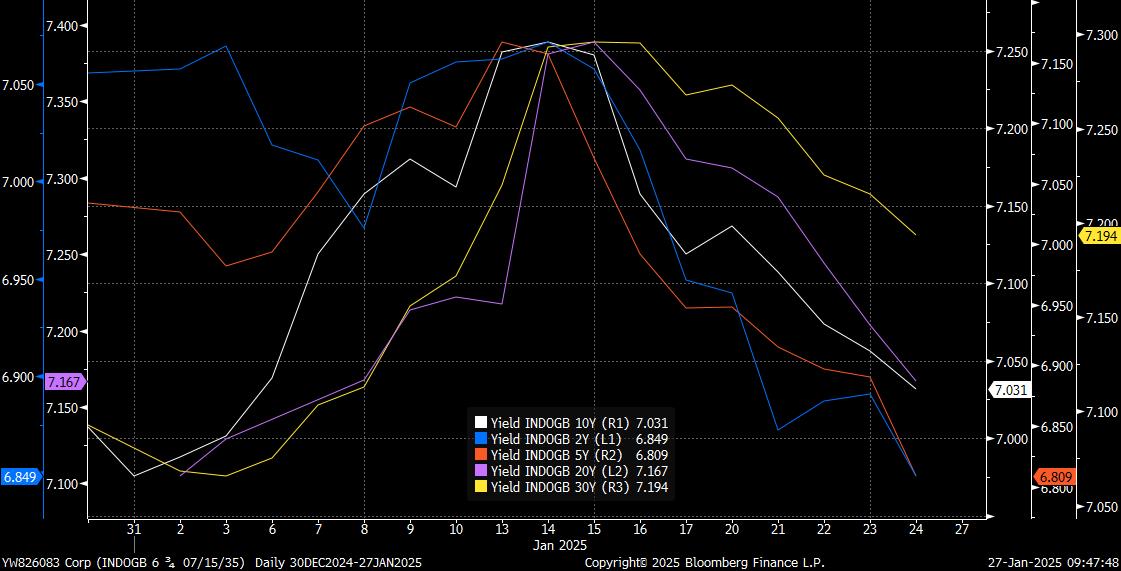Viewport: 1121px width, 571px height.
Task: Click the blue 6.849 value tag on left axis
Action: (x=19, y=477)
